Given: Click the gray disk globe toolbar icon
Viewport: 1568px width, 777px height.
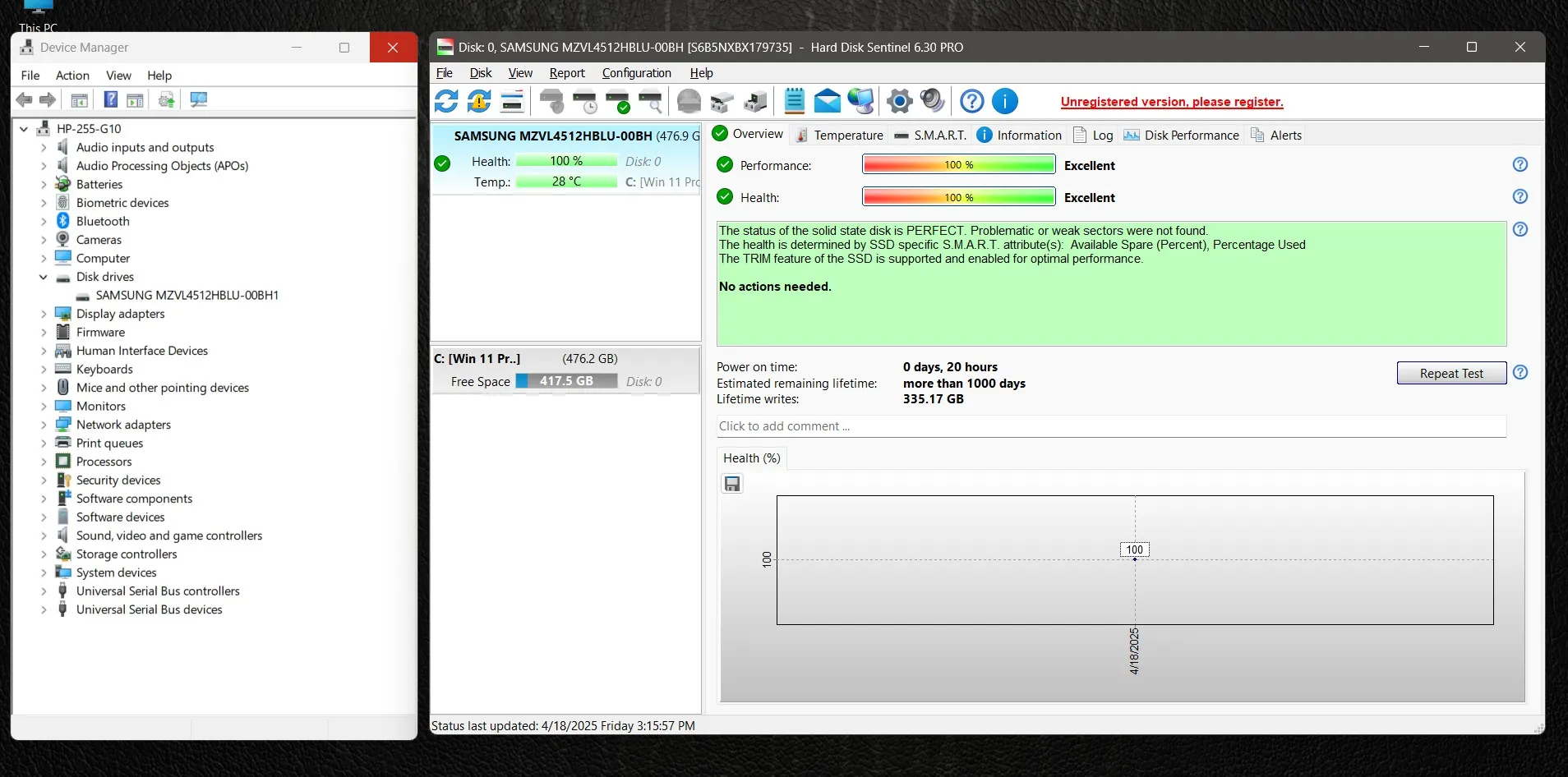Looking at the screenshot, I should pyautogui.click(x=689, y=101).
